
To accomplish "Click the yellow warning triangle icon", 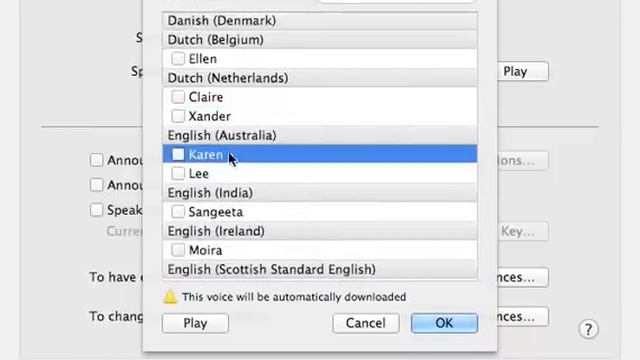I will pyautogui.click(x=170, y=297).
